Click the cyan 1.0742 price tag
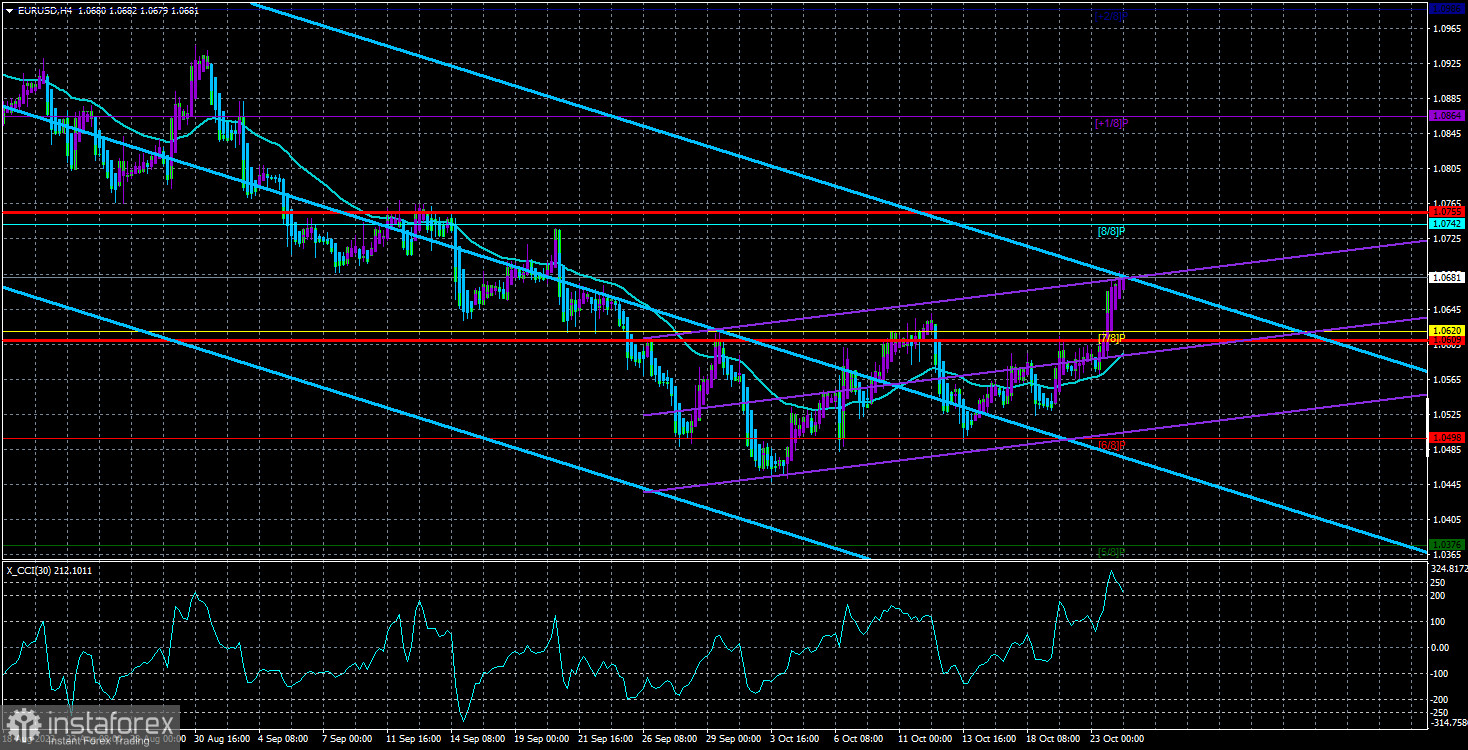 coord(1447,224)
